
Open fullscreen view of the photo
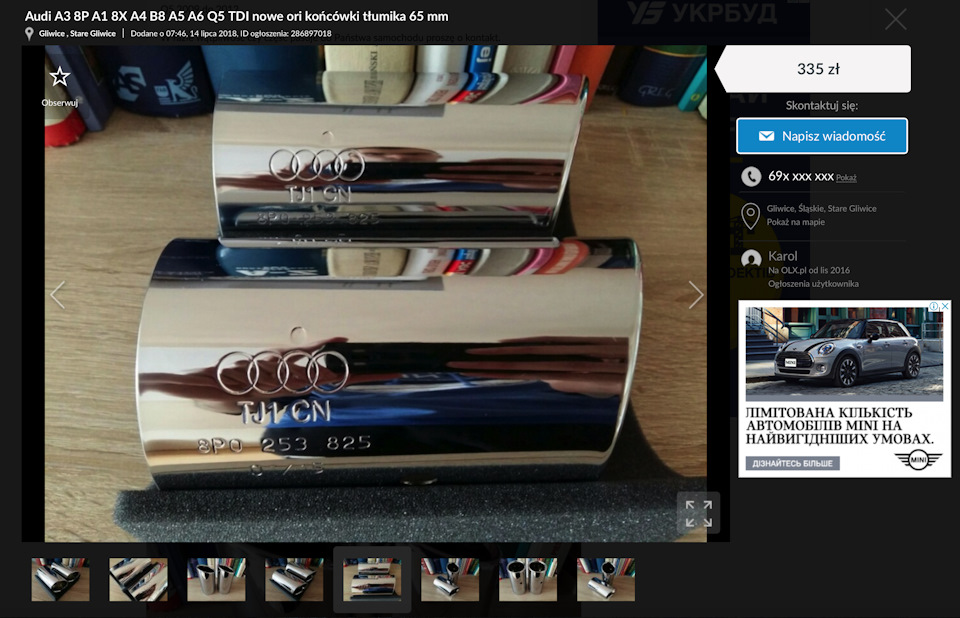pyautogui.click(x=699, y=513)
